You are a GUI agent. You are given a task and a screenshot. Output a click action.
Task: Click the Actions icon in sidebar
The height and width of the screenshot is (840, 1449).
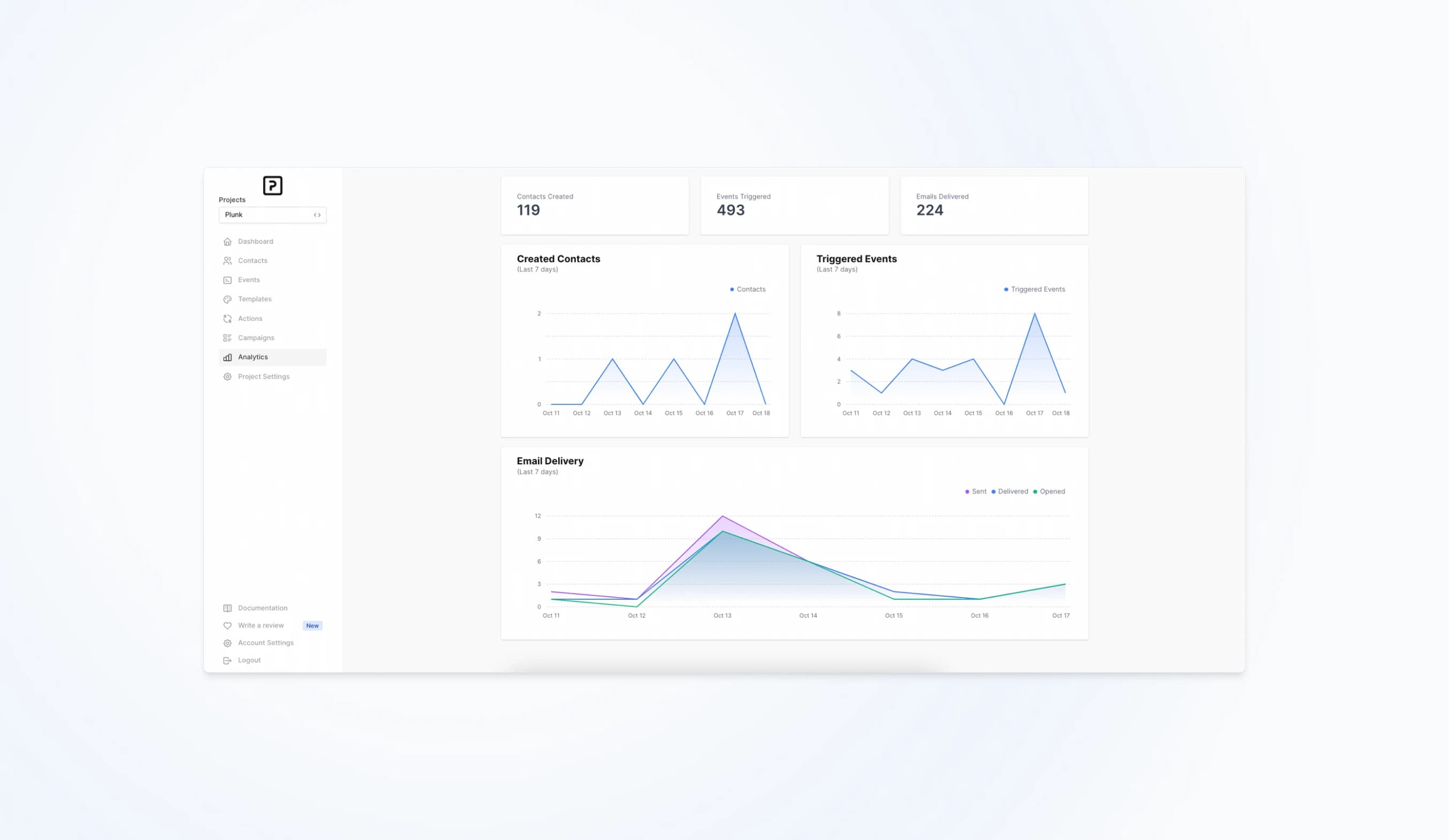(x=227, y=318)
